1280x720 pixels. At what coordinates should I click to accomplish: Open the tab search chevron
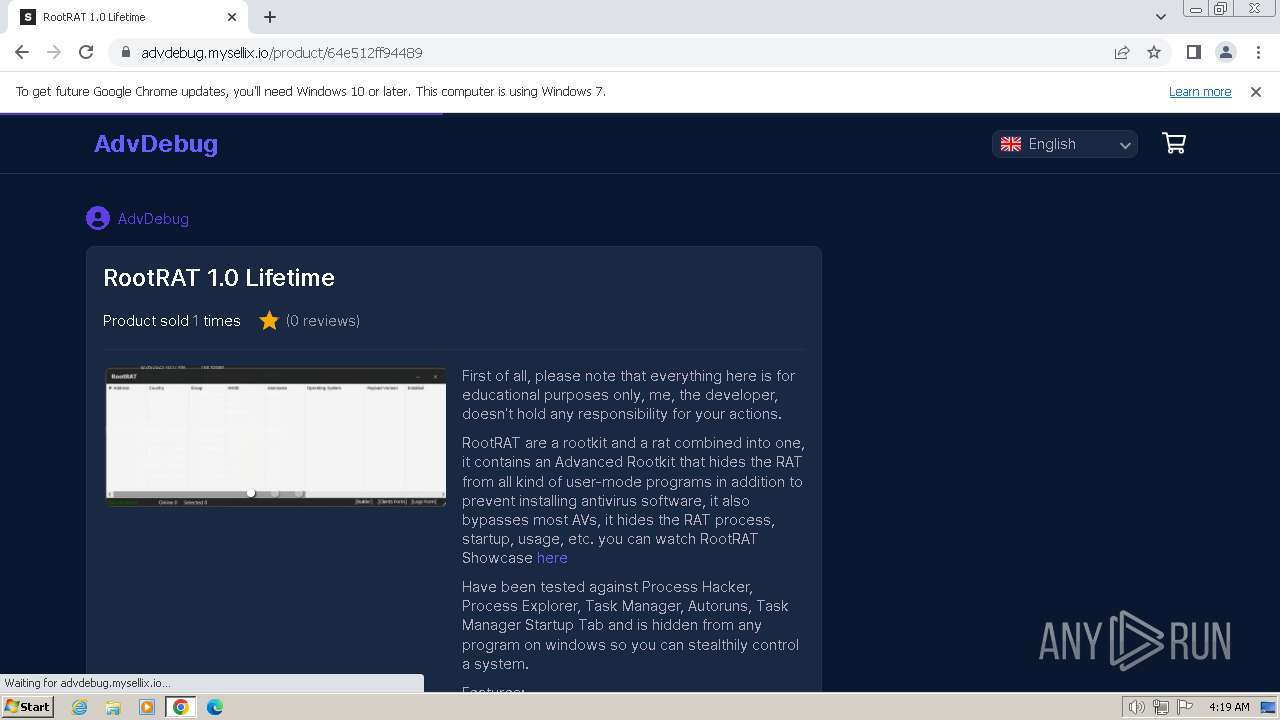1160,17
